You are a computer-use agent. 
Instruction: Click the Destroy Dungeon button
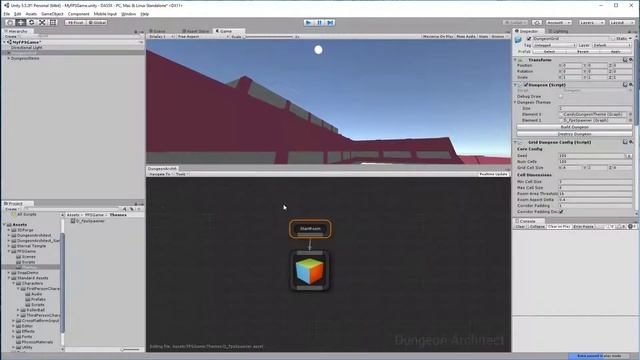tap(574, 134)
